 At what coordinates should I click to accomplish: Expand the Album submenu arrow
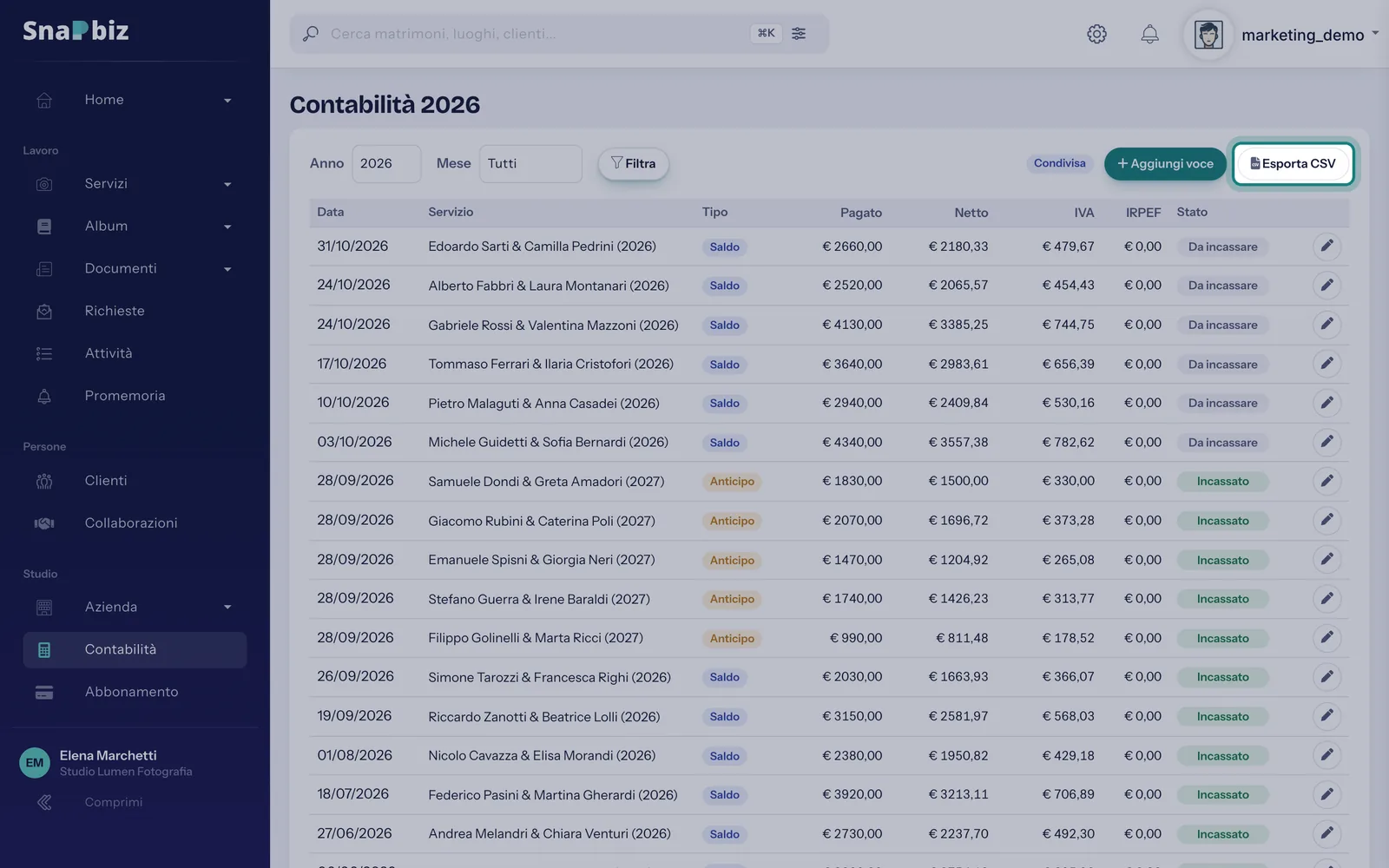click(x=227, y=227)
